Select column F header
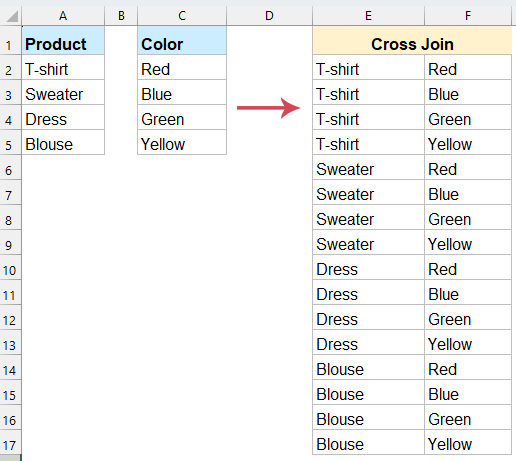Viewport: 516px width, 461px height. click(x=468, y=16)
